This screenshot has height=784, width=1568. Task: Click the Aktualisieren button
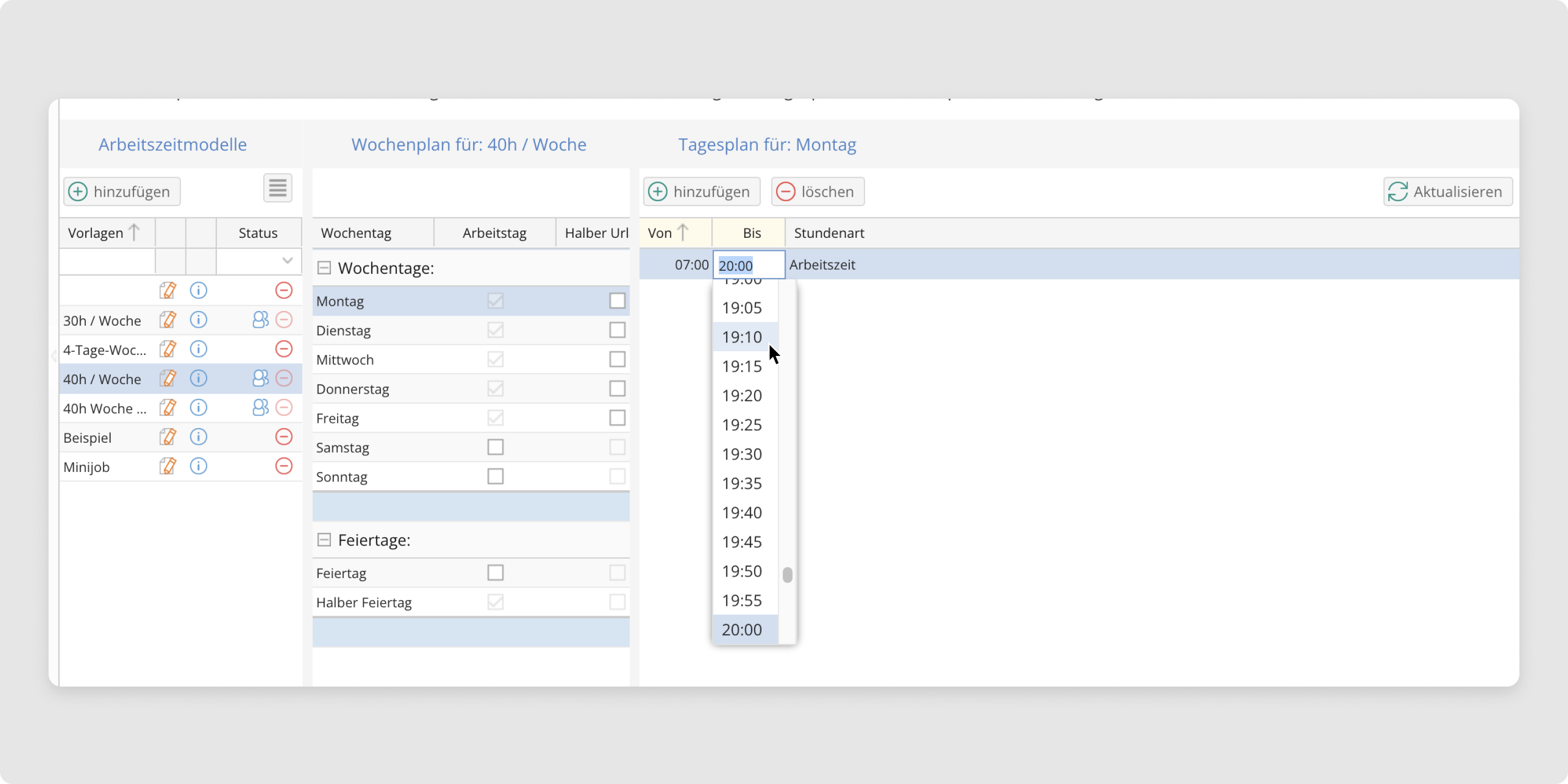coord(1447,192)
